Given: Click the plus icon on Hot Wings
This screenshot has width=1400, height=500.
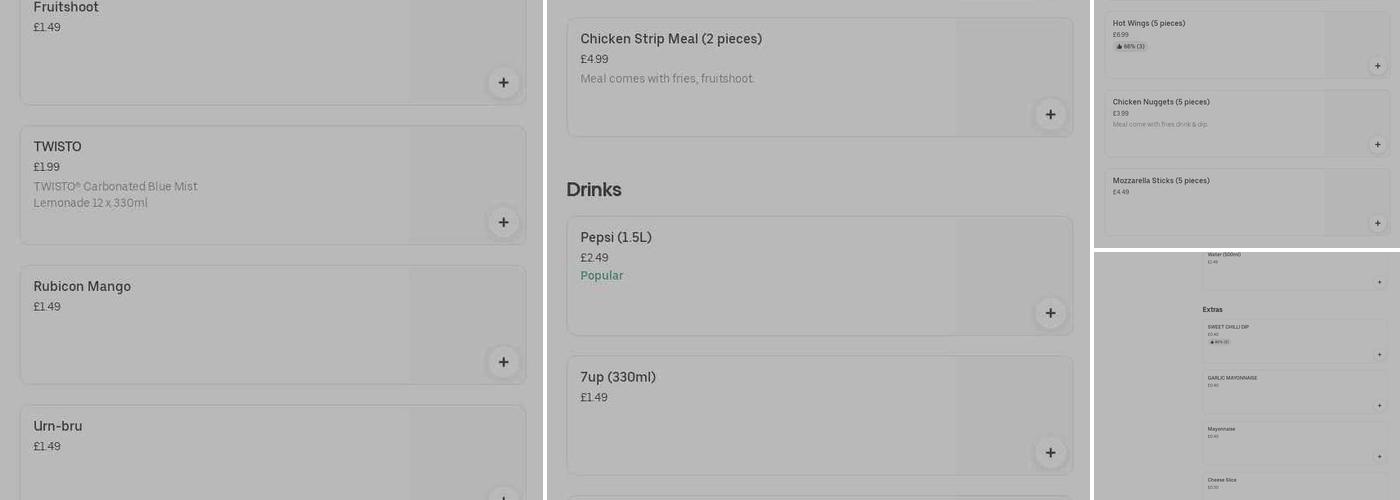Looking at the screenshot, I should [x=1377, y=66].
